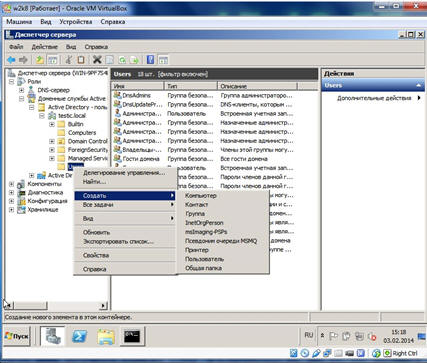Go up one level using folder icon
This screenshot has width=427, height=363.
point(40,60)
